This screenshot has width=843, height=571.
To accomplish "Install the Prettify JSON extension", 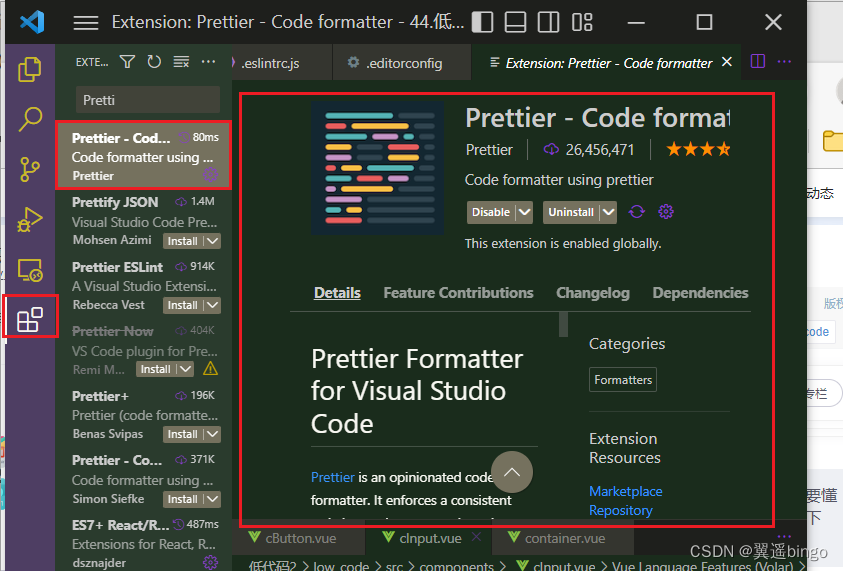I will point(183,241).
